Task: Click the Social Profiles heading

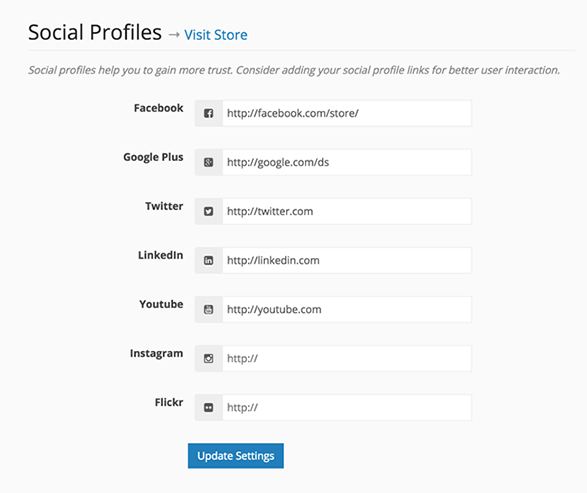Action: [95, 32]
